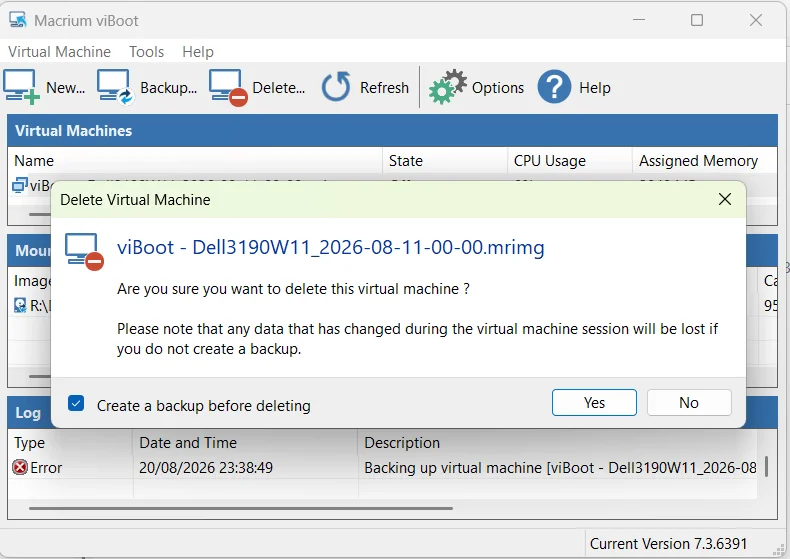
Task: Click the Macrium viBoot title bar app icon
Action: (18, 20)
